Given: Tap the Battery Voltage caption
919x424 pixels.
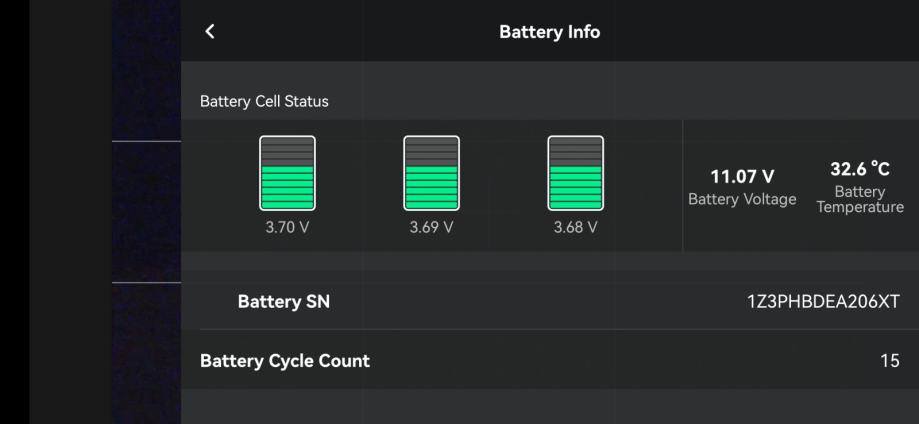Looking at the screenshot, I should (x=742, y=199).
